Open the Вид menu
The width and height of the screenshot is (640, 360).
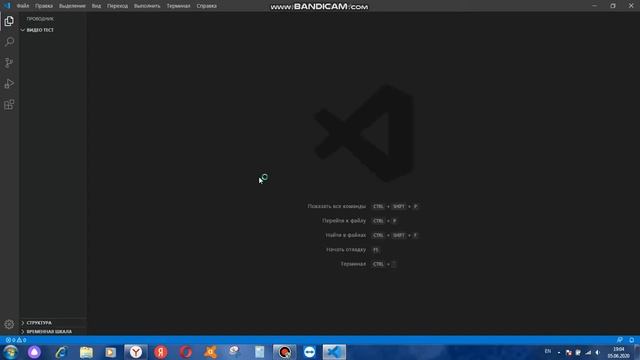click(x=96, y=6)
